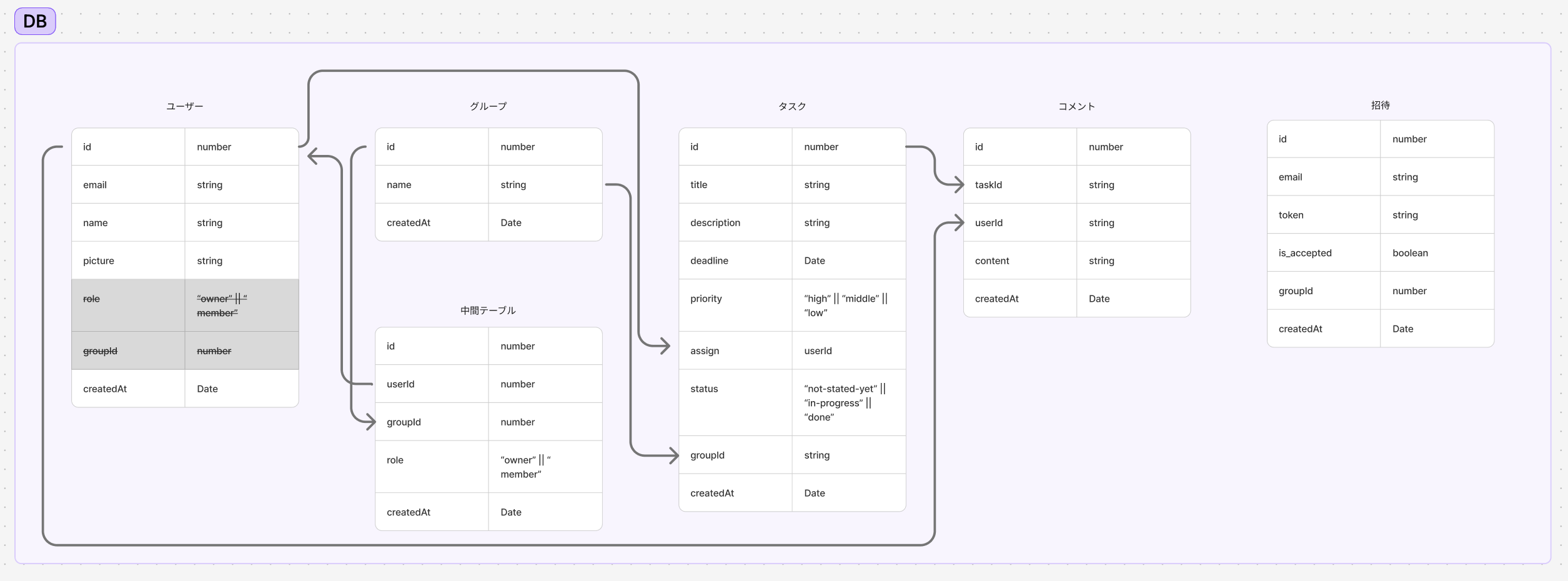Select the title cell in タスク table
The image size is (1568, 581).
(735, 185)
